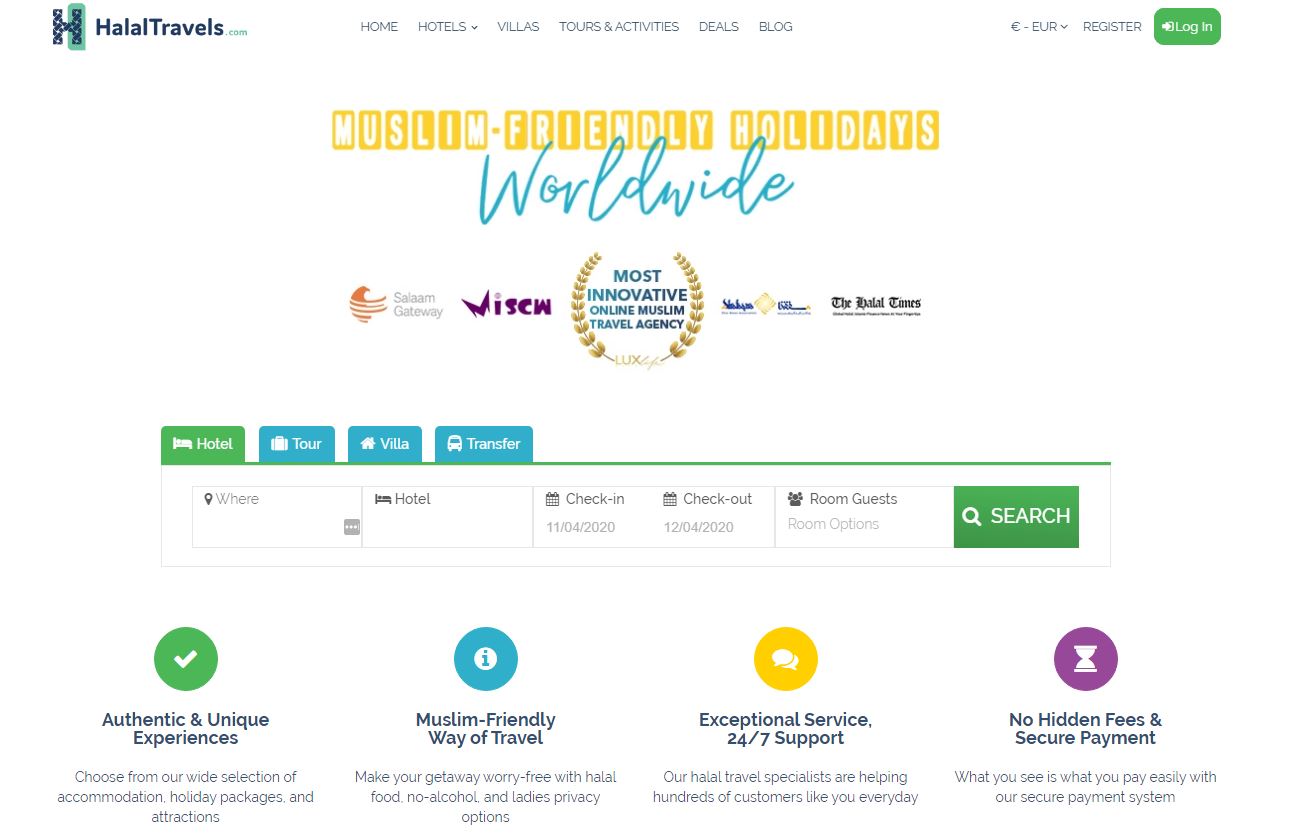Click the house icon on Villa tab

(368, 444)
